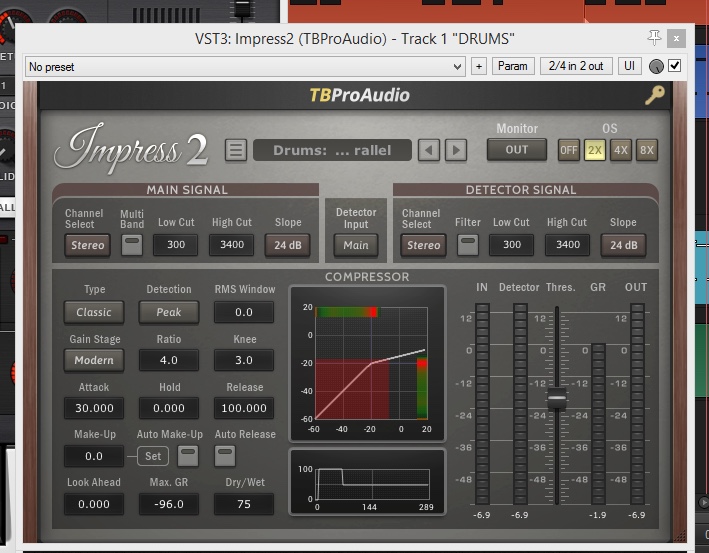
Task: Open the No preset dropdown
Action: point(245,66)
